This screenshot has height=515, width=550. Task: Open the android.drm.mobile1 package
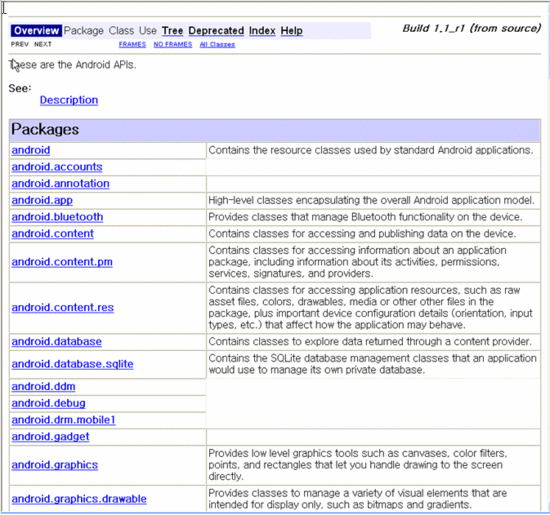pyautogui.click(x=63, y=420)
